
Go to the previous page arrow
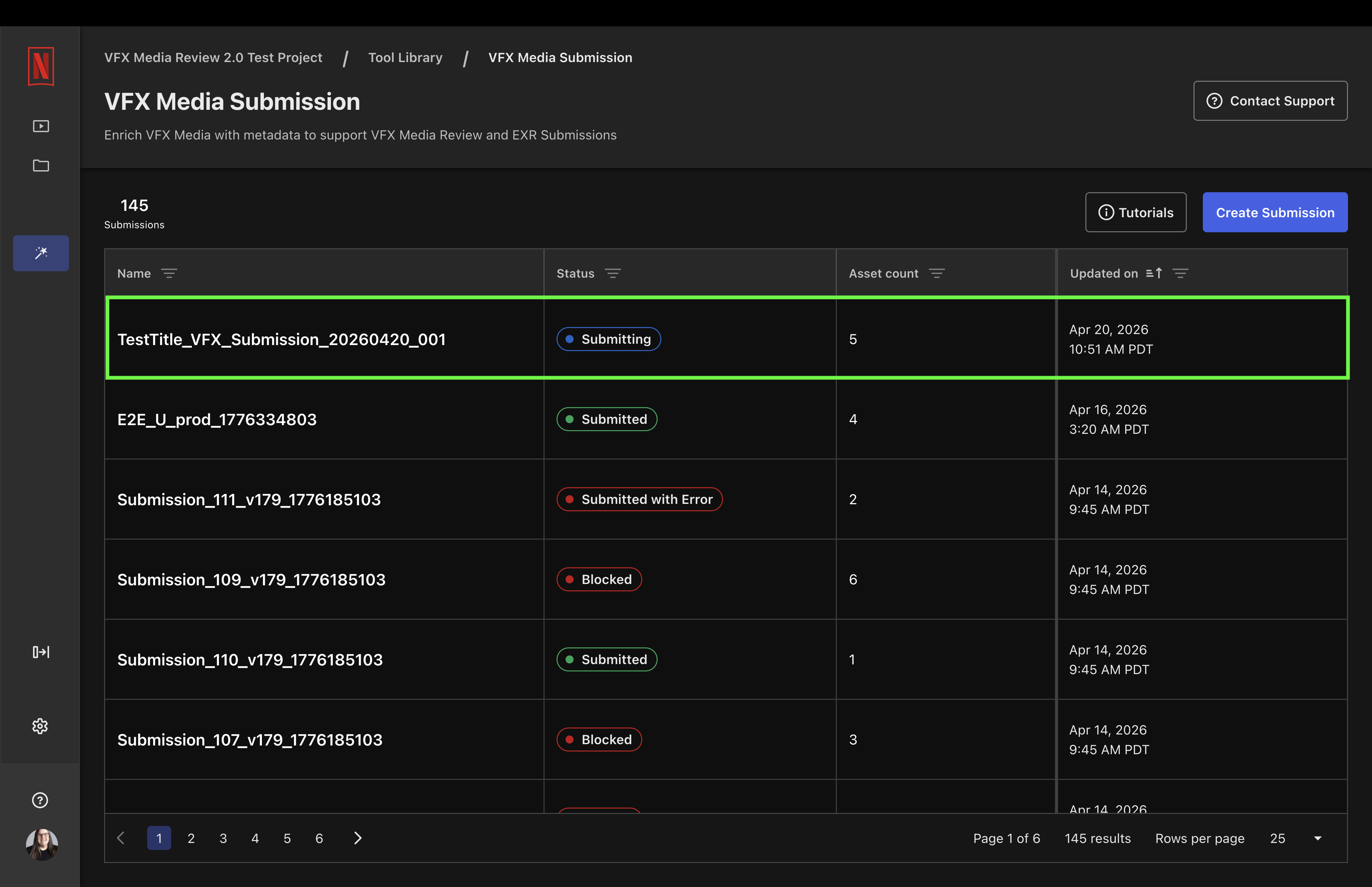pos(120,838)
